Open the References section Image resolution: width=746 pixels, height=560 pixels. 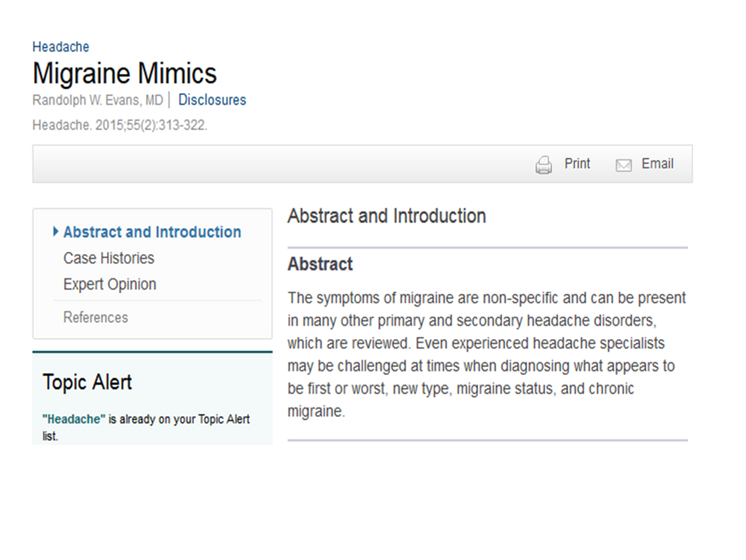pyautogui.click(x=96, y=317)
